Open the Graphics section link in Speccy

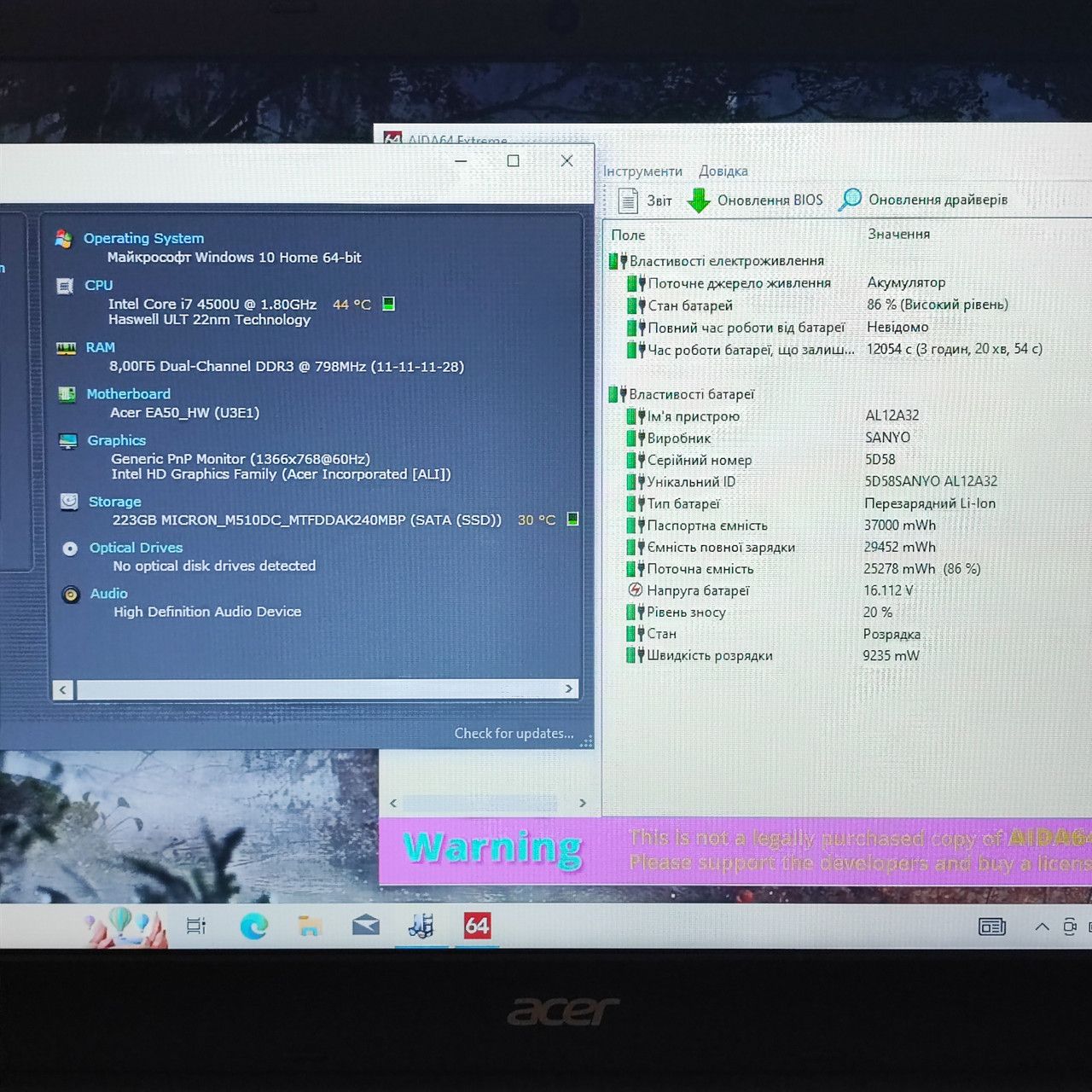(x=117, y=440)
